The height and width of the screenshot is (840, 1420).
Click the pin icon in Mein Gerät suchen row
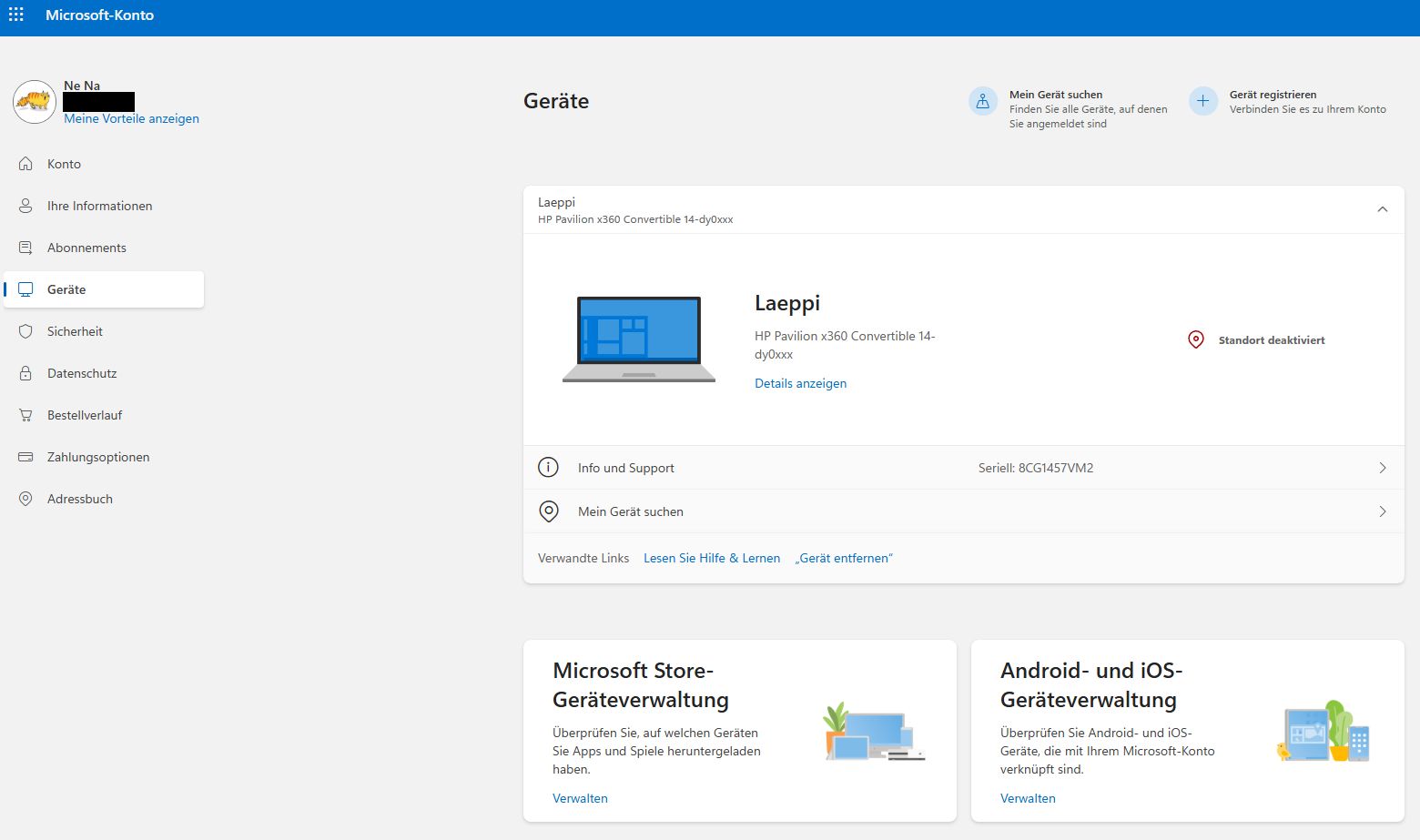click(549, 511)
